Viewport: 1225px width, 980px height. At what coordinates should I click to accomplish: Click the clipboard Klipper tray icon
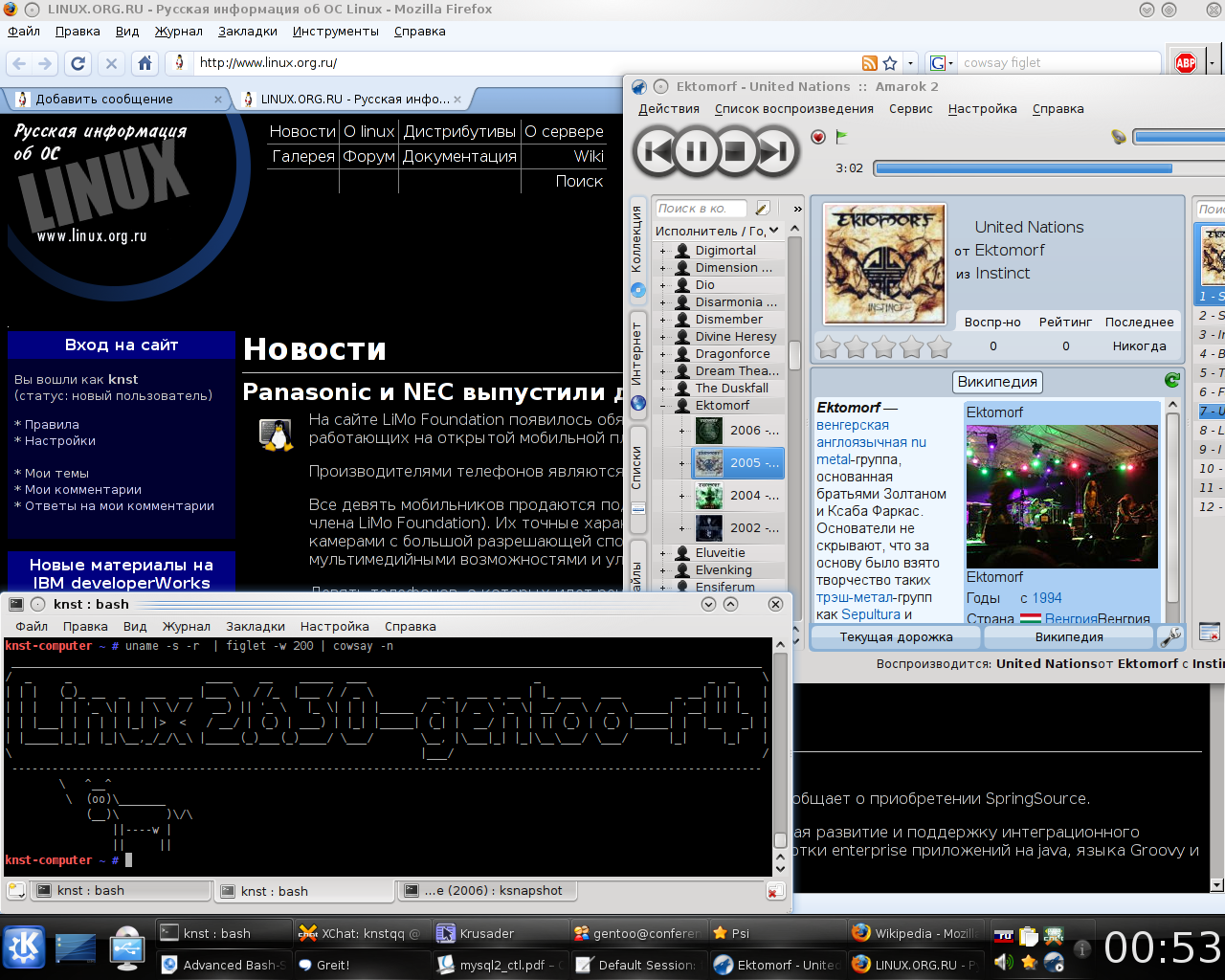[x=1029, y=936]
